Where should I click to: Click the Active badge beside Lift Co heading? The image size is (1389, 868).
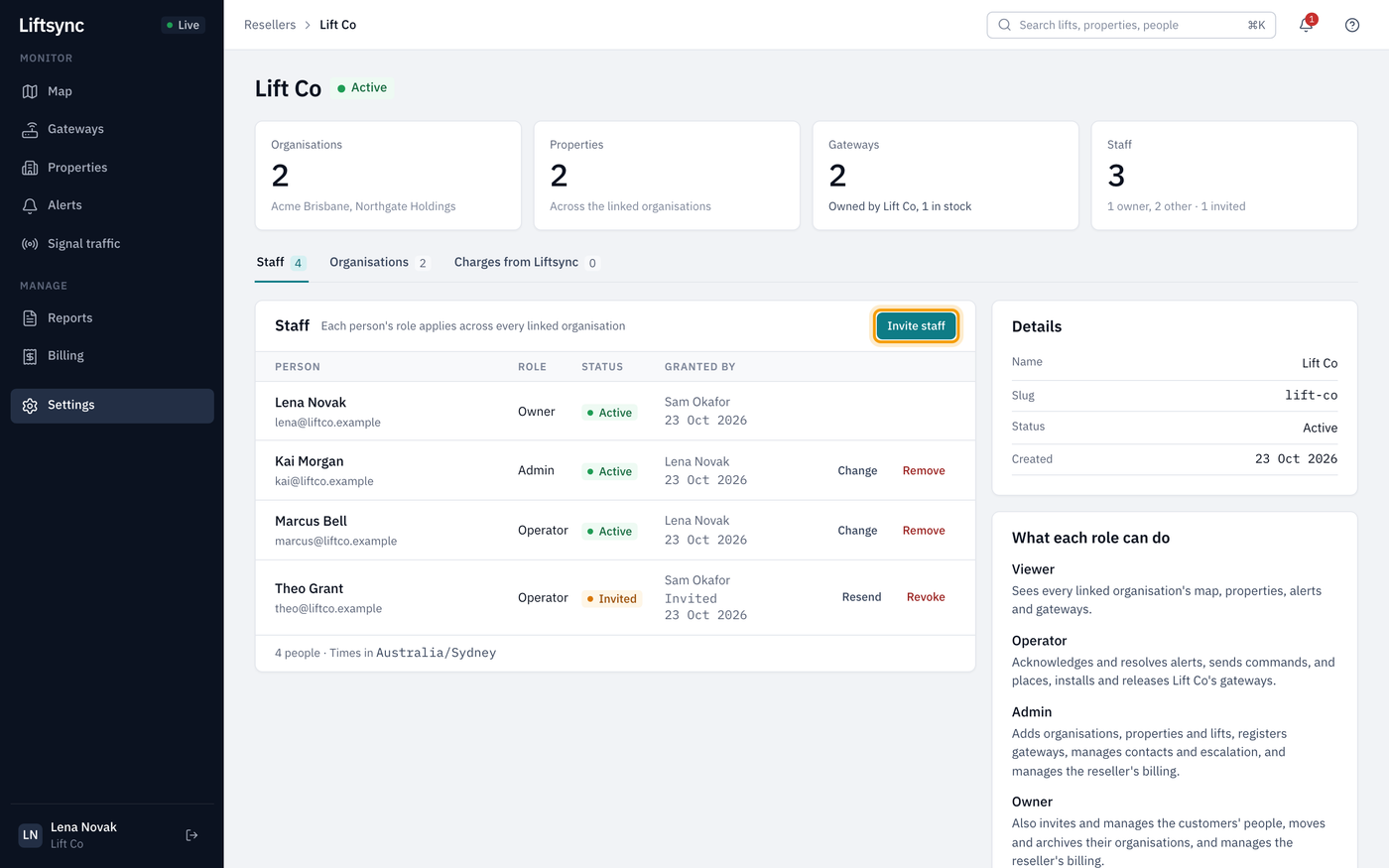tap(362, 88)
